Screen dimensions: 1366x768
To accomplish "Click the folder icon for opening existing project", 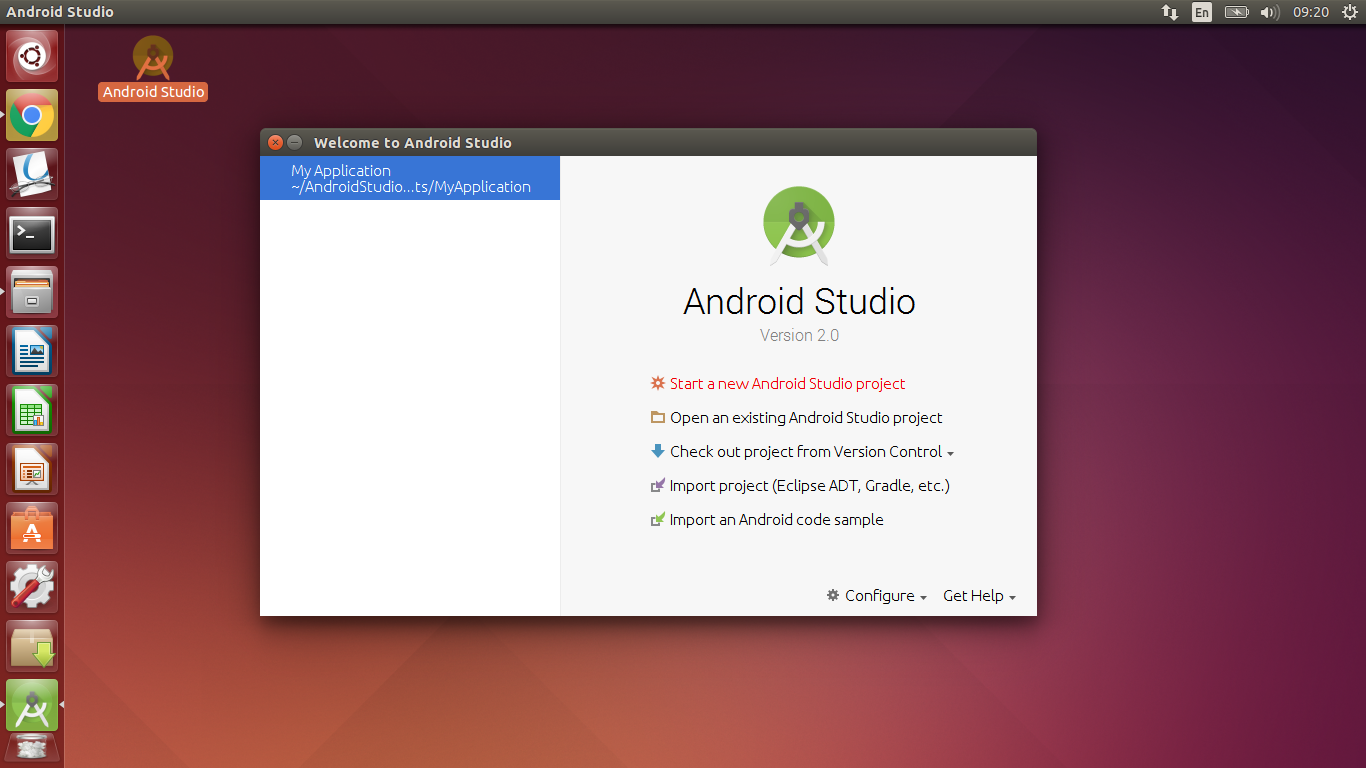I will [x=658, y=417].
